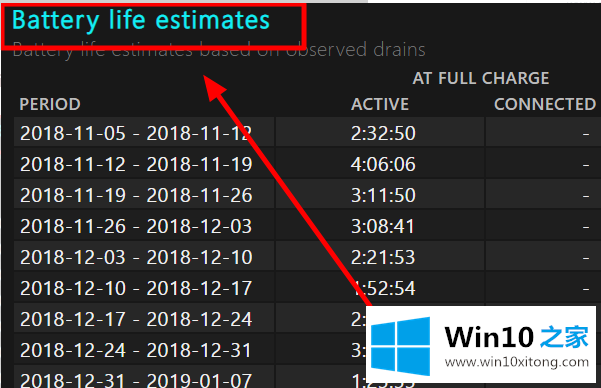Click the active time value 4:06:06
Screen dimensions: 601x388
pos(383,164)
